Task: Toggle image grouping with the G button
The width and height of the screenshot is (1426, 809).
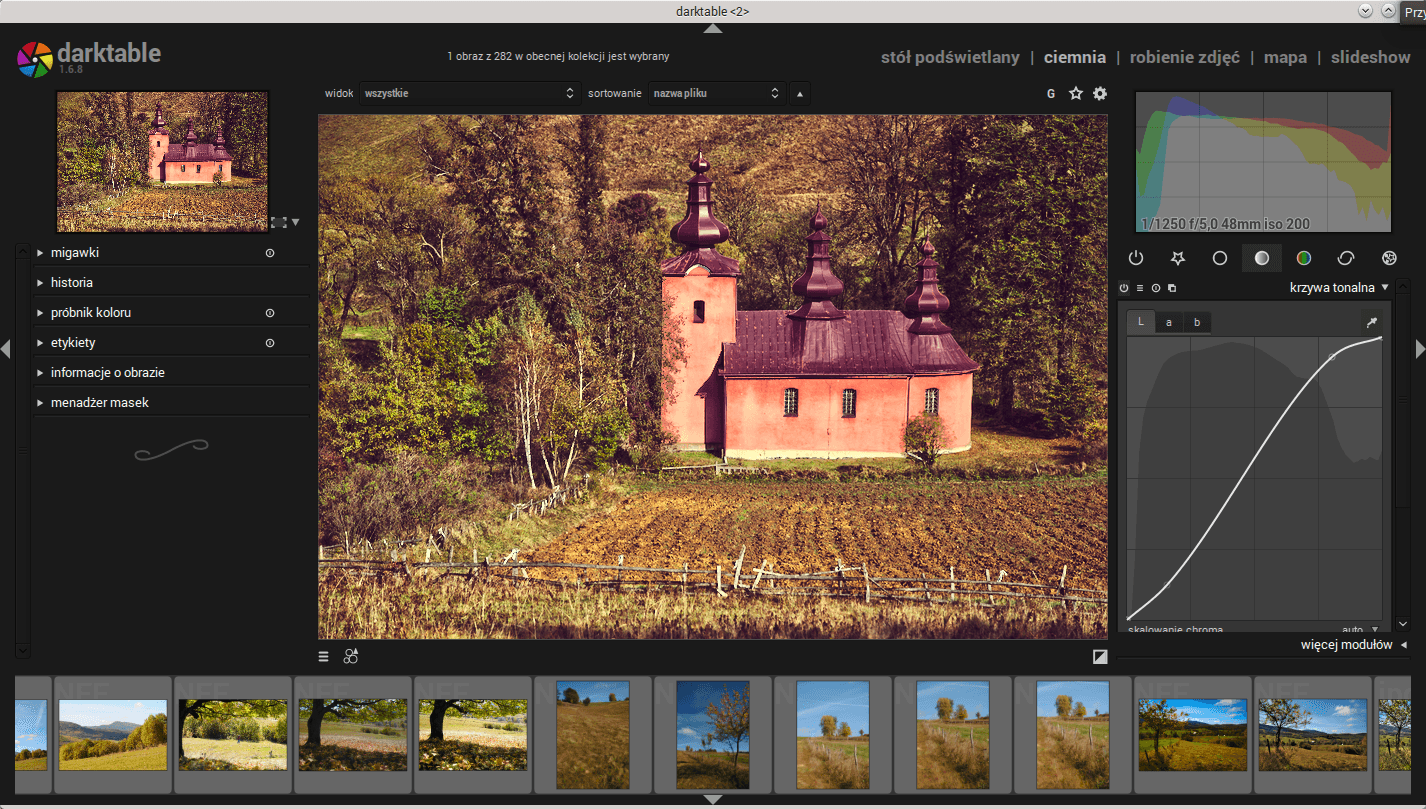Action: click(1051, 93)
